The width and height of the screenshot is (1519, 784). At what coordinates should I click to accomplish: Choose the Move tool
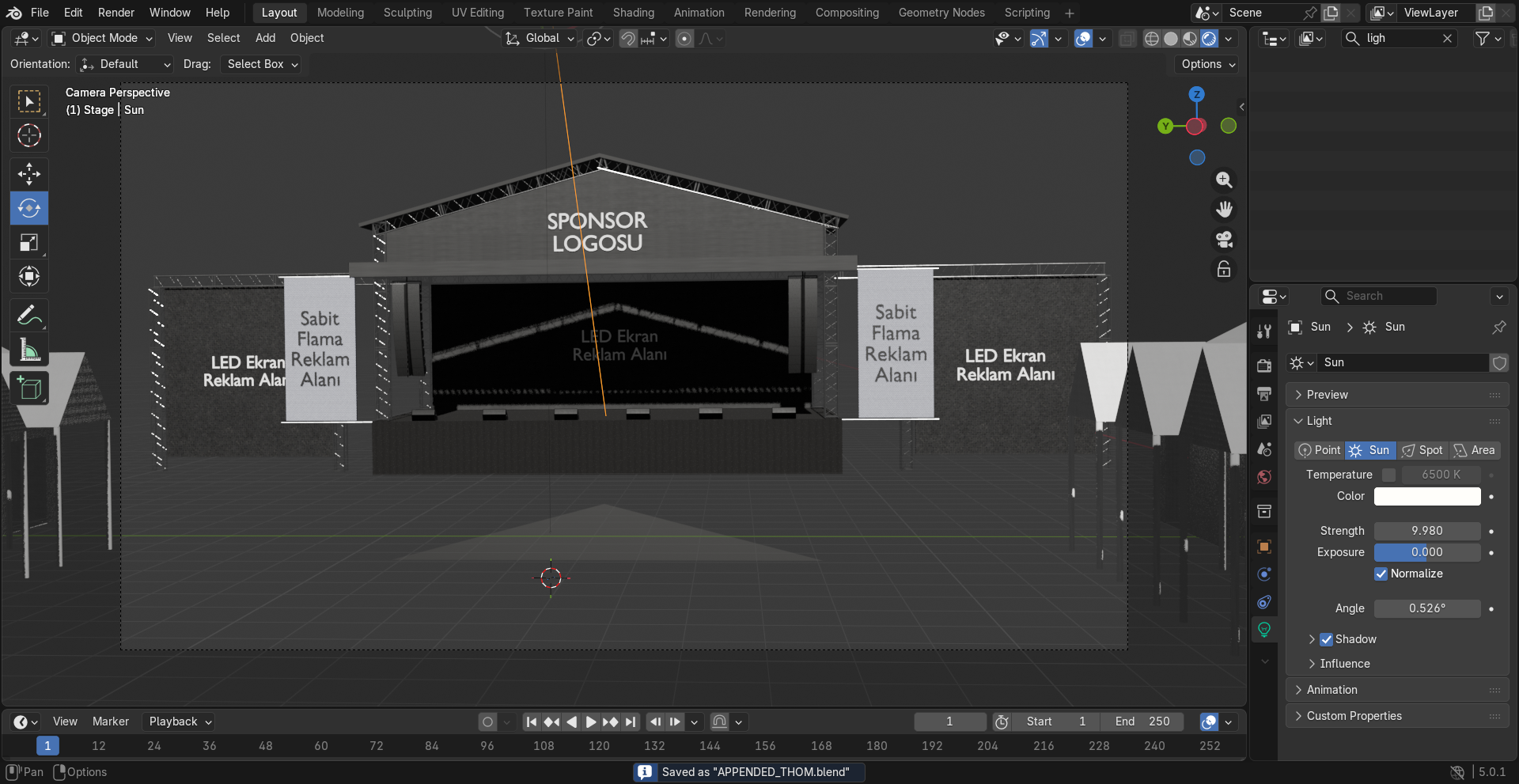click(x=29, y=173)
